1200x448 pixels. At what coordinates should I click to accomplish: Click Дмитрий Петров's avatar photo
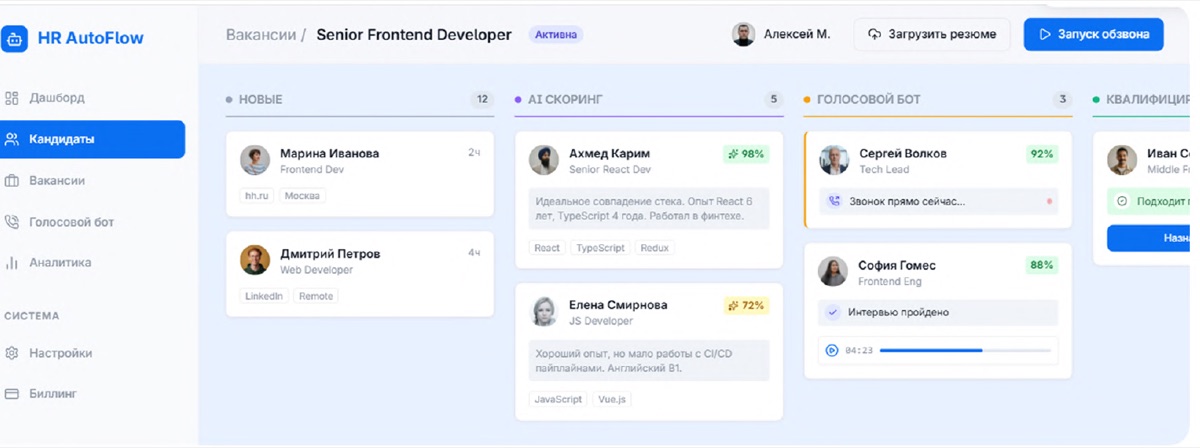pyautogui.click(x=255, y=260)
